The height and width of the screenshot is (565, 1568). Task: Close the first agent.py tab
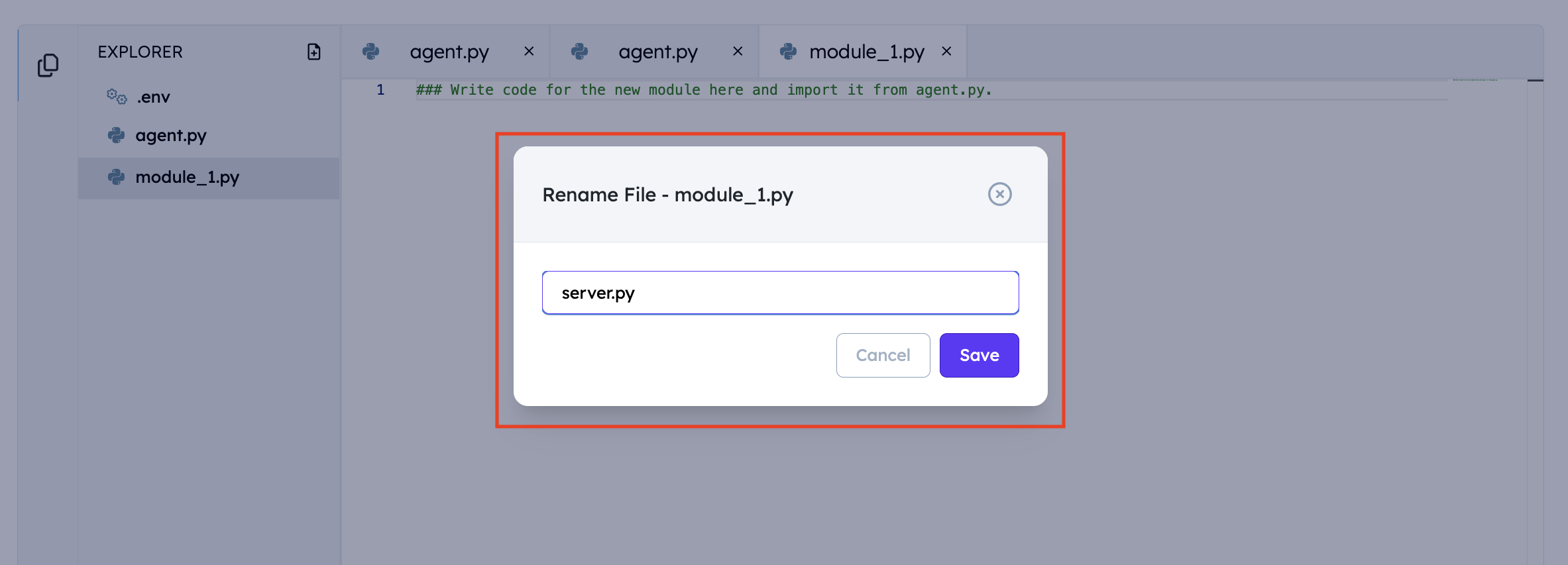point(529,51)
